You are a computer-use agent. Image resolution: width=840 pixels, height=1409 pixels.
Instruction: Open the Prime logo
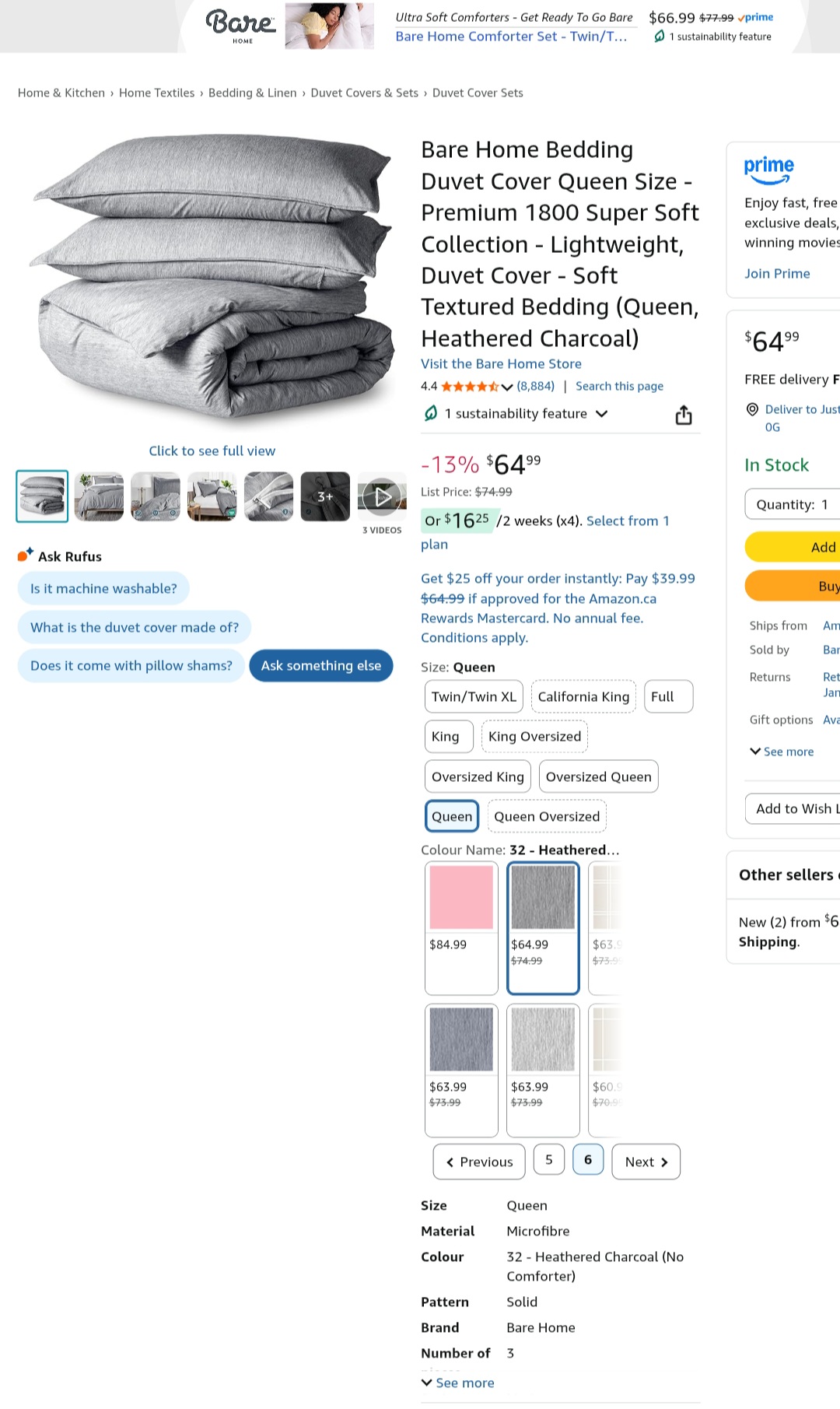tap(768, 169)
